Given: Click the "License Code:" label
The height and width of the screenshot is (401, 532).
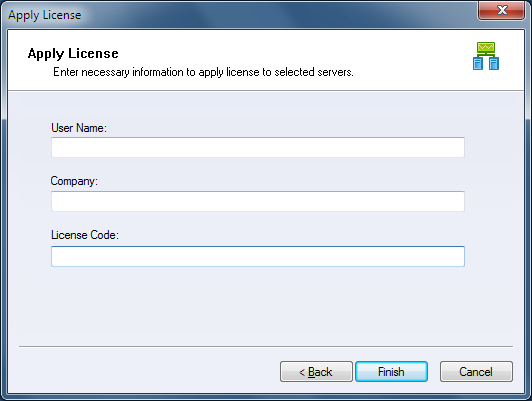Looking at the screenshot, I should pos(85,235).
